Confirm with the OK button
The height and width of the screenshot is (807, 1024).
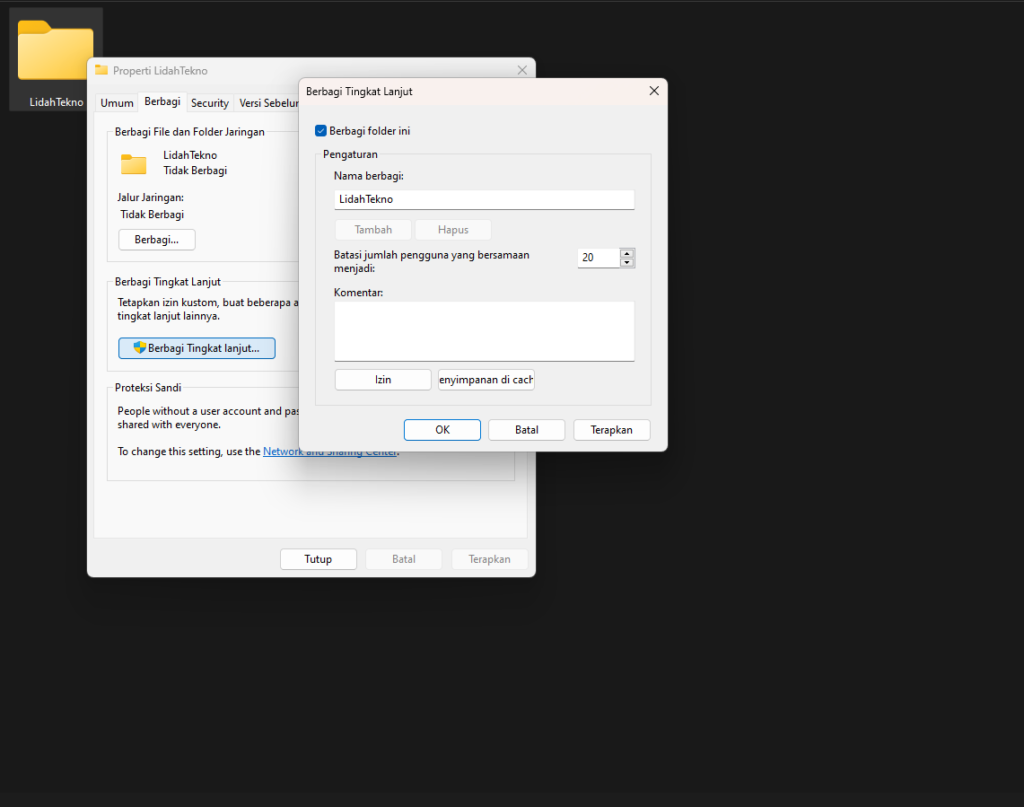pyautogui.click(x=442, y=430)
